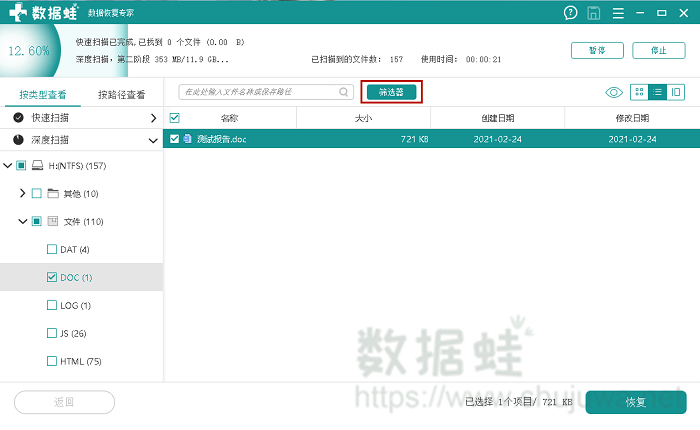Viewport: 700px width, 430px height.
Task: Sort by the 名称 column header
Action: [x=229, y=118]
